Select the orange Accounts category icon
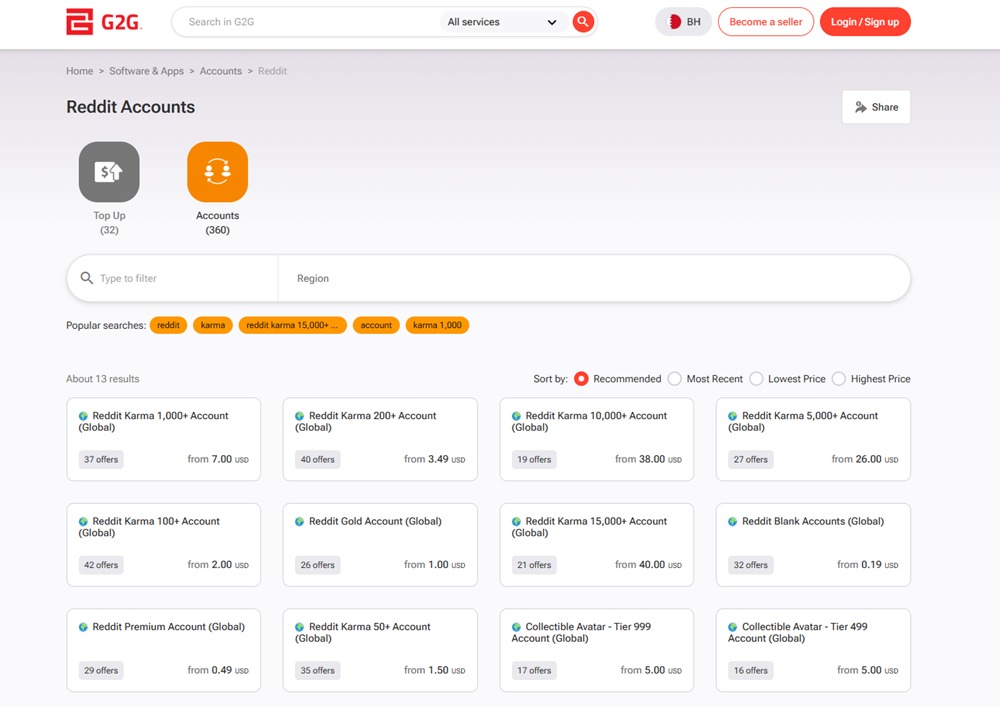 (217, 172)
